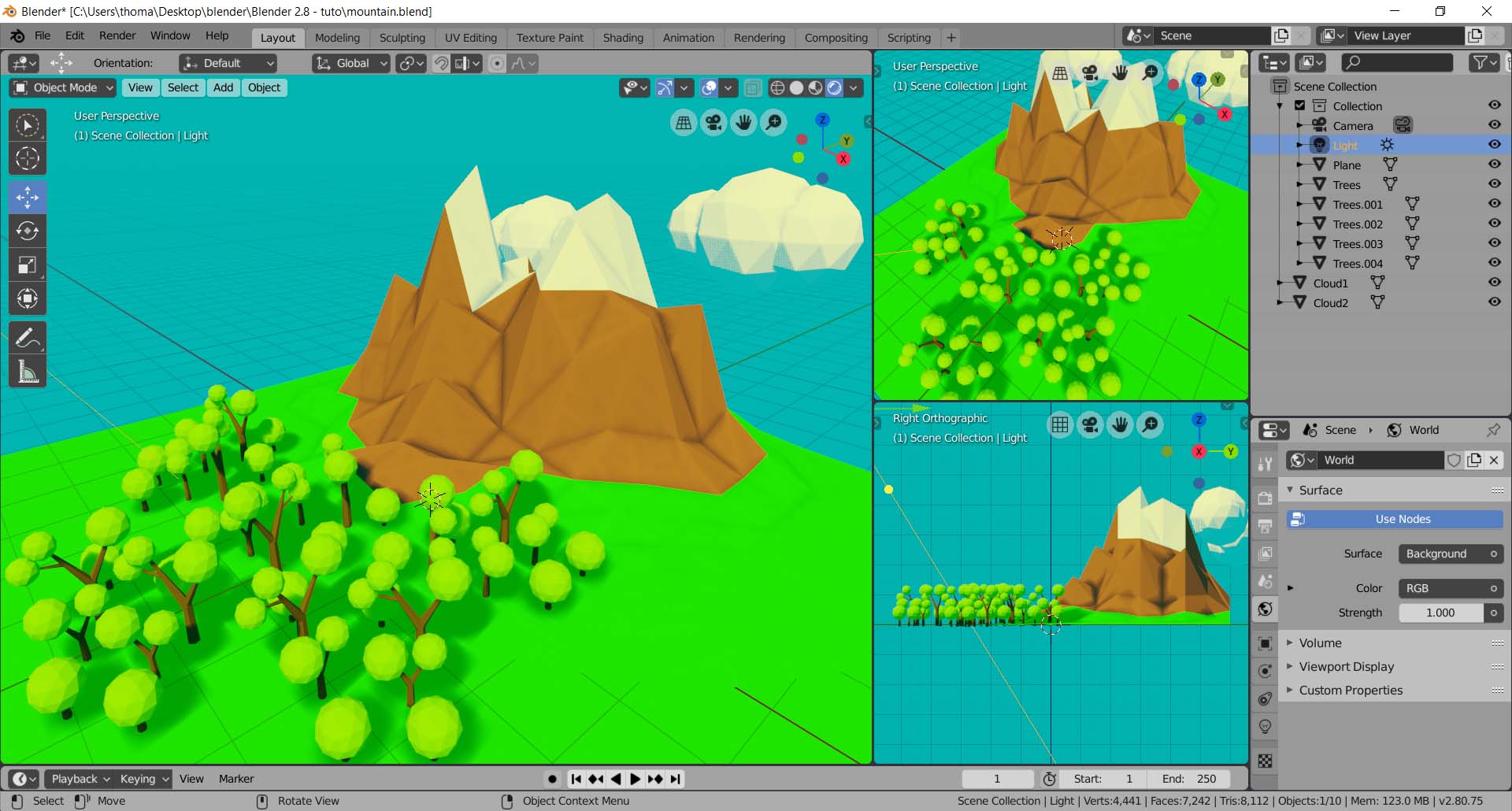Uncheck the Collection checkbox in outliner
The width and height of the screenshot is (1512, 811).
[1300, 106]
